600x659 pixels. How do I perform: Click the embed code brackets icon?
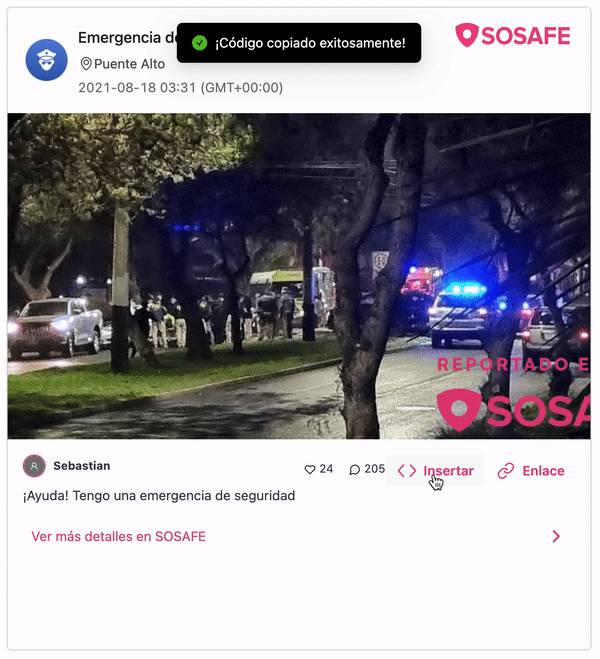(x=407, y=471)
